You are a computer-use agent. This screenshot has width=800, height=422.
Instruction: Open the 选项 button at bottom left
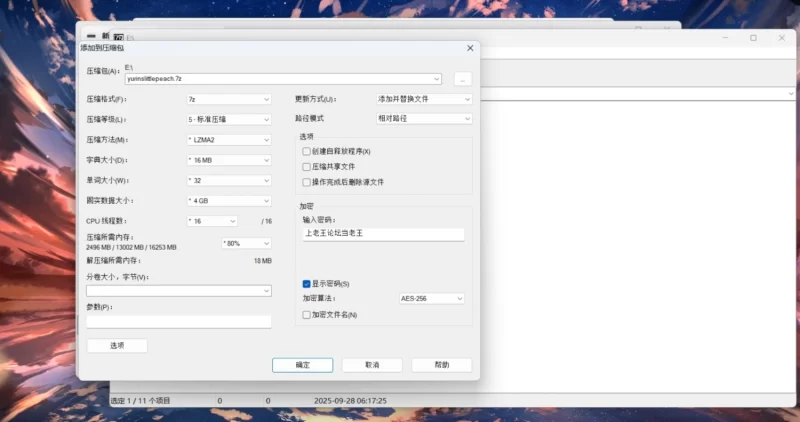point(117,345)
